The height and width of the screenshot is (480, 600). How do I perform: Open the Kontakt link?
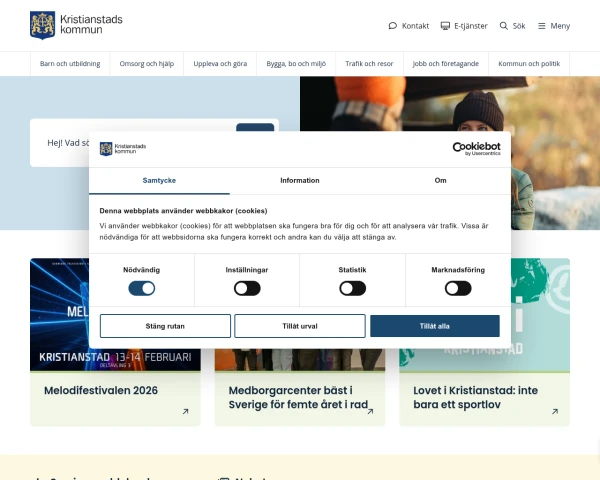coord(409,26)
